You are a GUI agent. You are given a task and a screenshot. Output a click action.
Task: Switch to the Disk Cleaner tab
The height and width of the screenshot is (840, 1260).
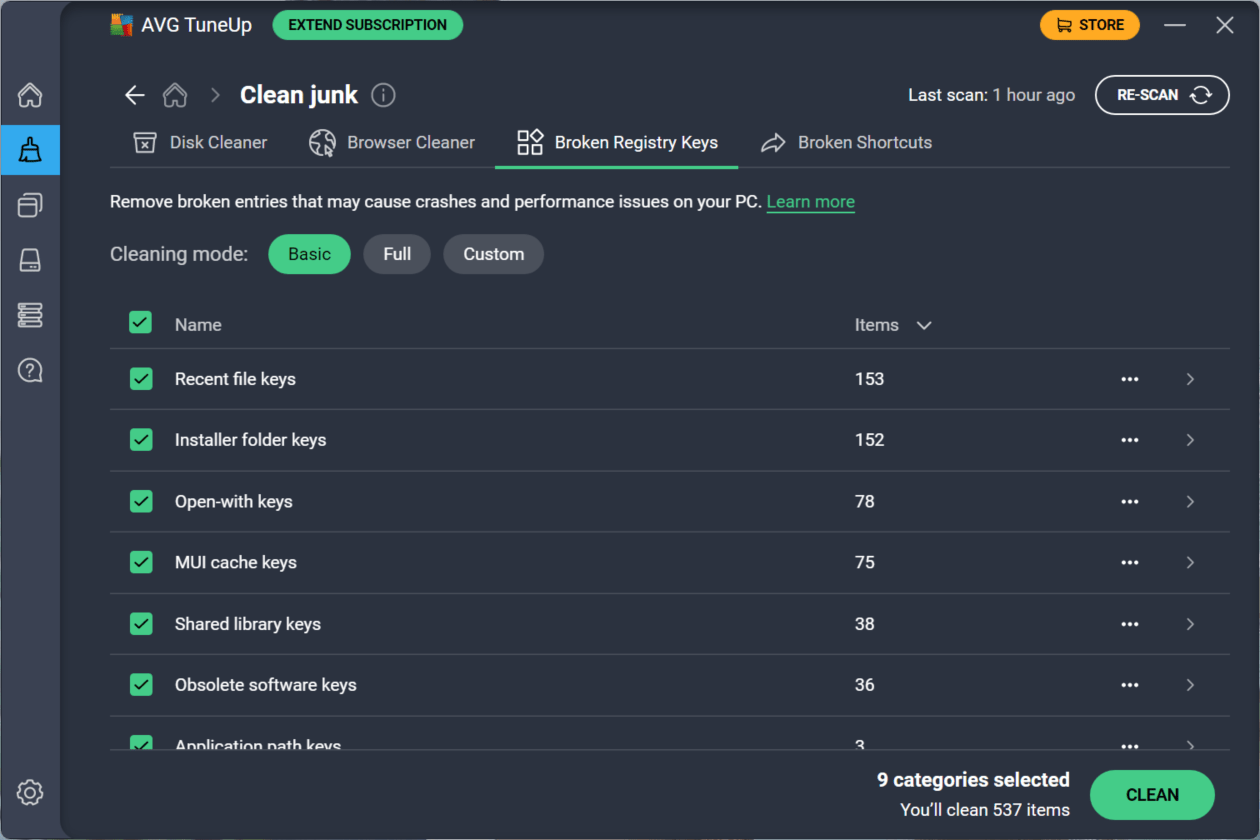pyautogui.click(x=200, y=143)
